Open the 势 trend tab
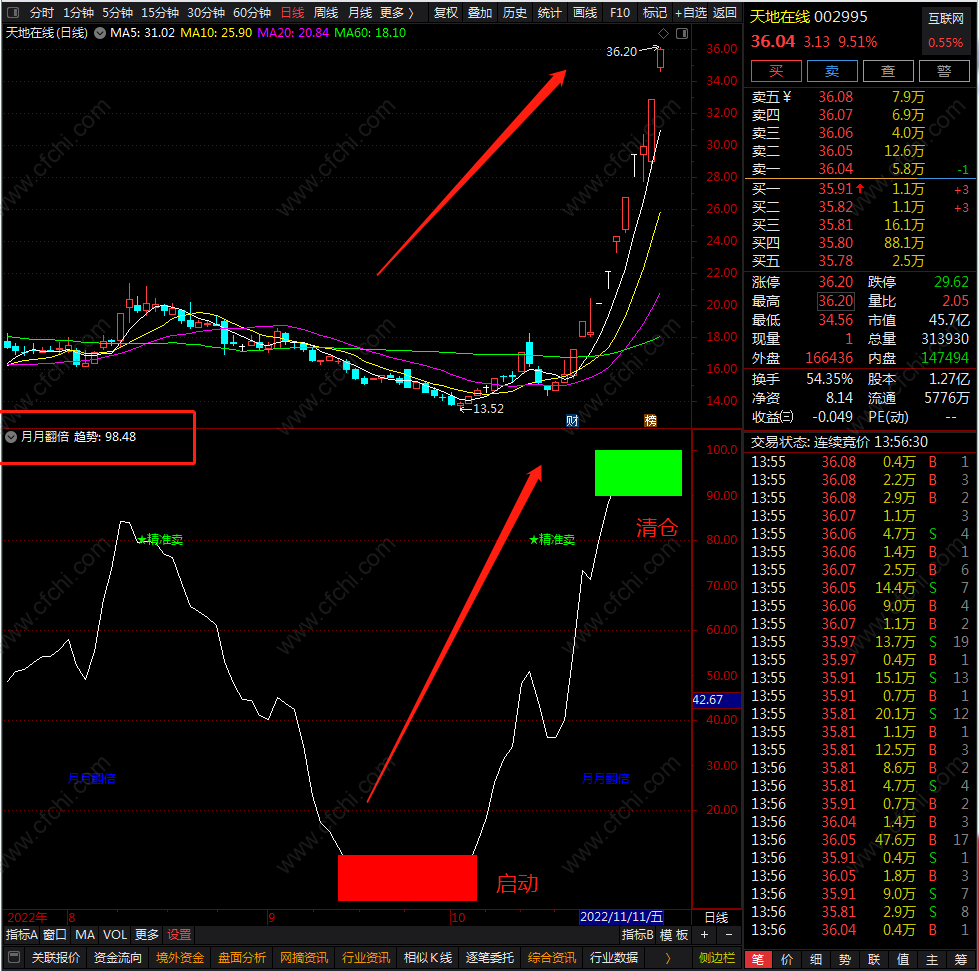The height and width of the screenshot is (971, 979). point(845,959)
